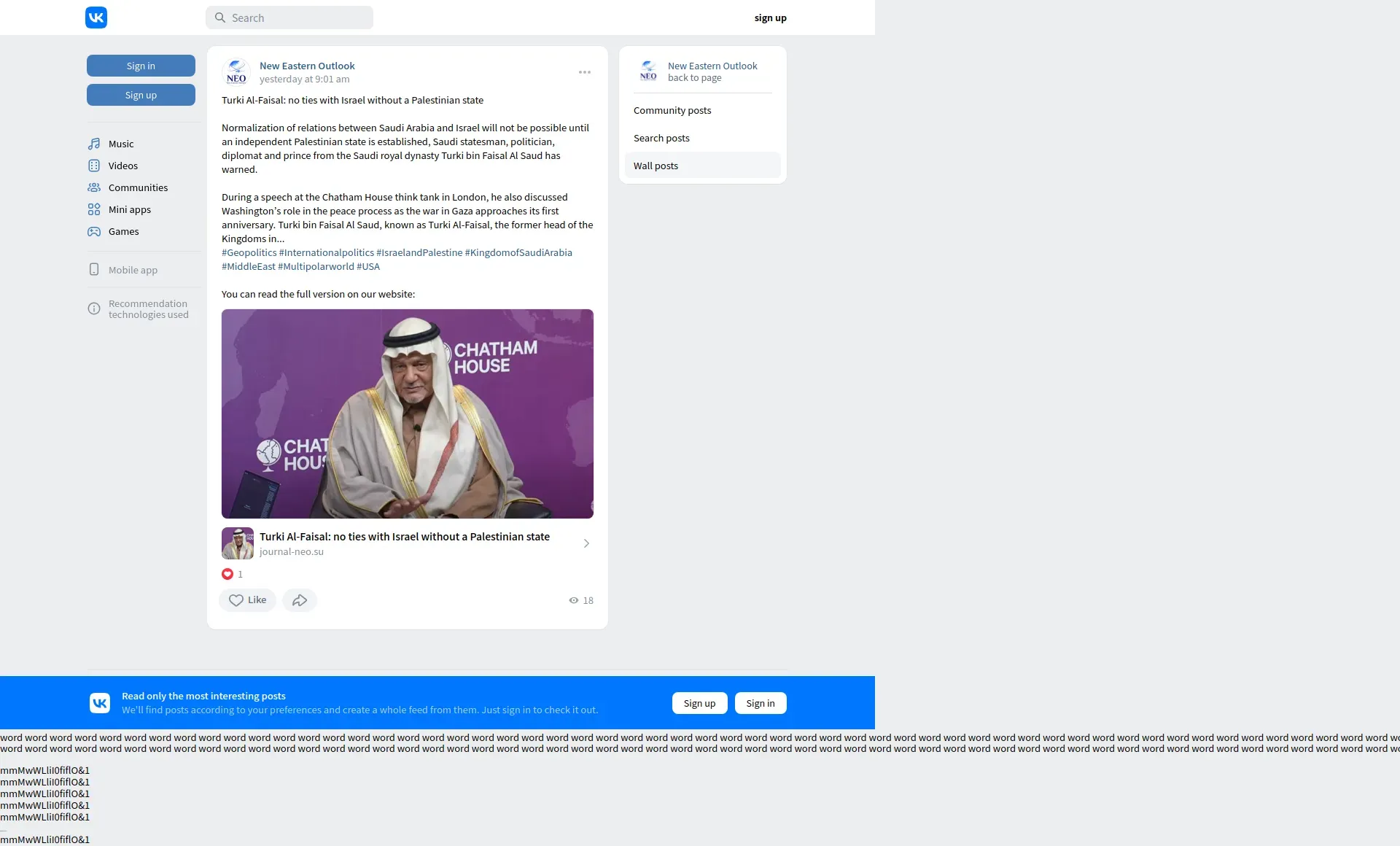Open Mini apps grid icon
The image size is (1400, 846).
(x=94, y=209)
